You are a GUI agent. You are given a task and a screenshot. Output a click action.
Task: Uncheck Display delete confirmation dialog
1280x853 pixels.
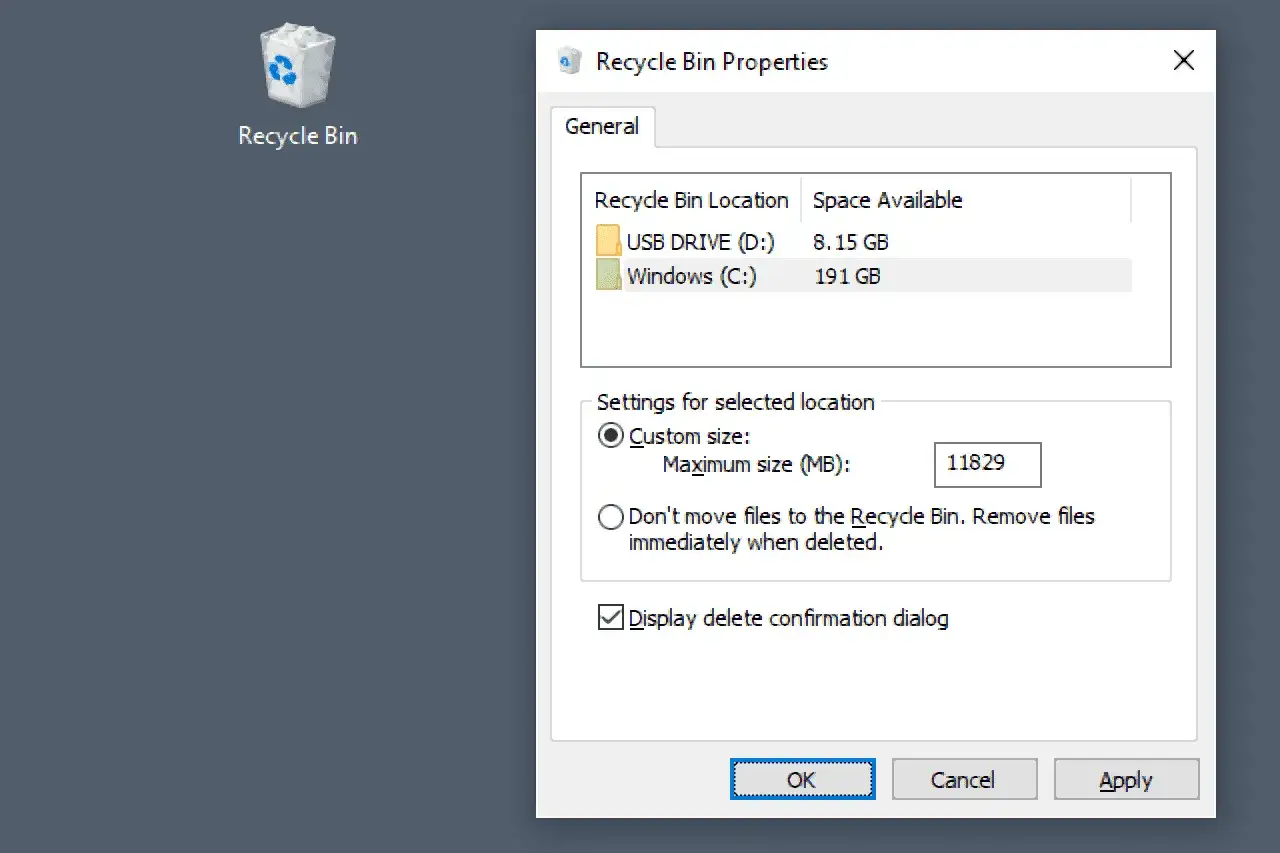[610, 617]
